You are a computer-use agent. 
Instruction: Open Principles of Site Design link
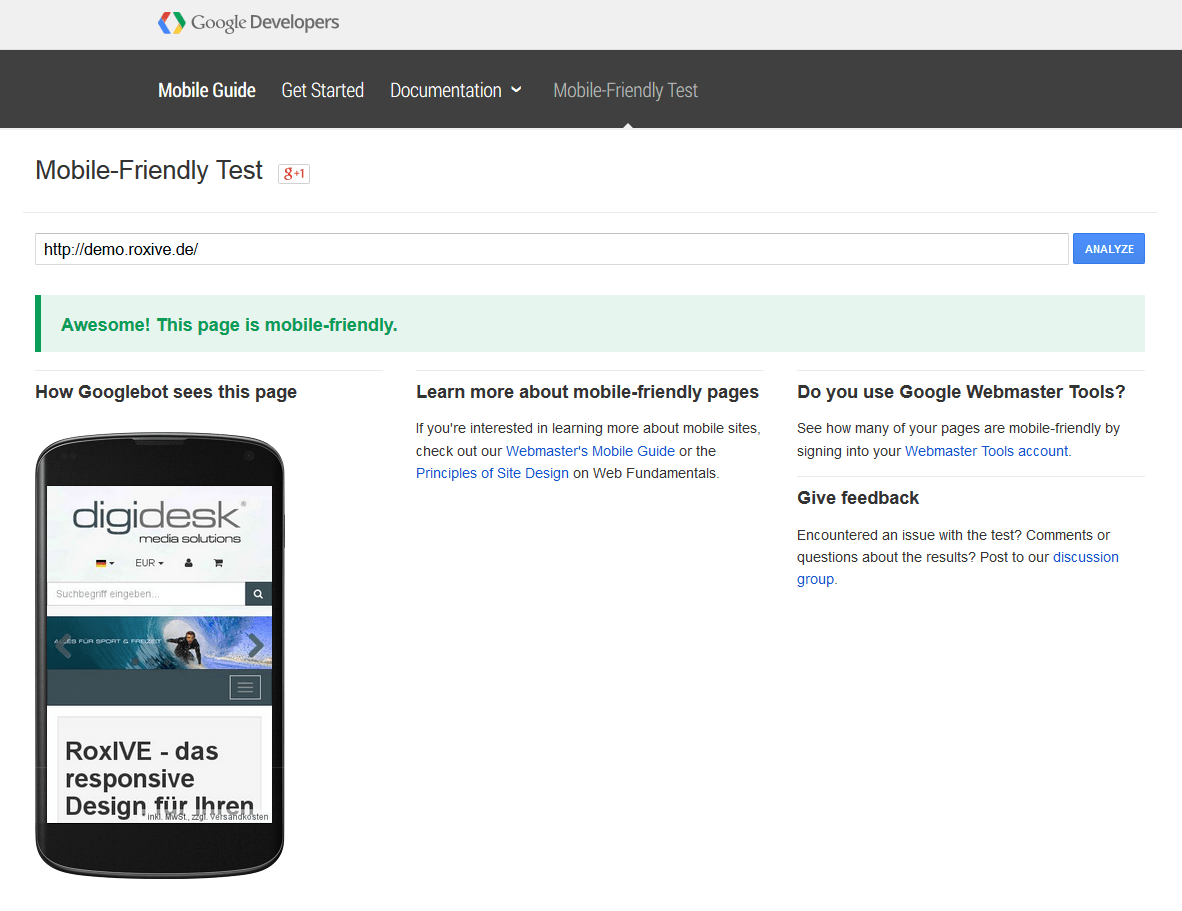492,473
